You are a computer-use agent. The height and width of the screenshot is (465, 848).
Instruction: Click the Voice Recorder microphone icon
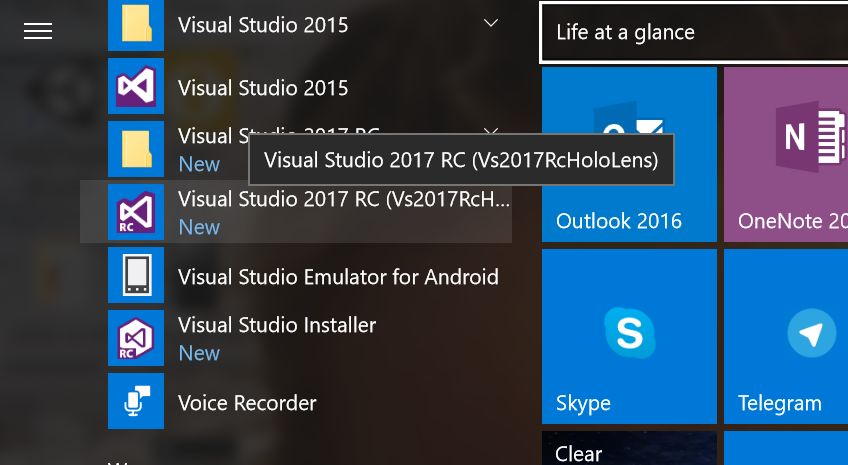[x=136, y=401]
